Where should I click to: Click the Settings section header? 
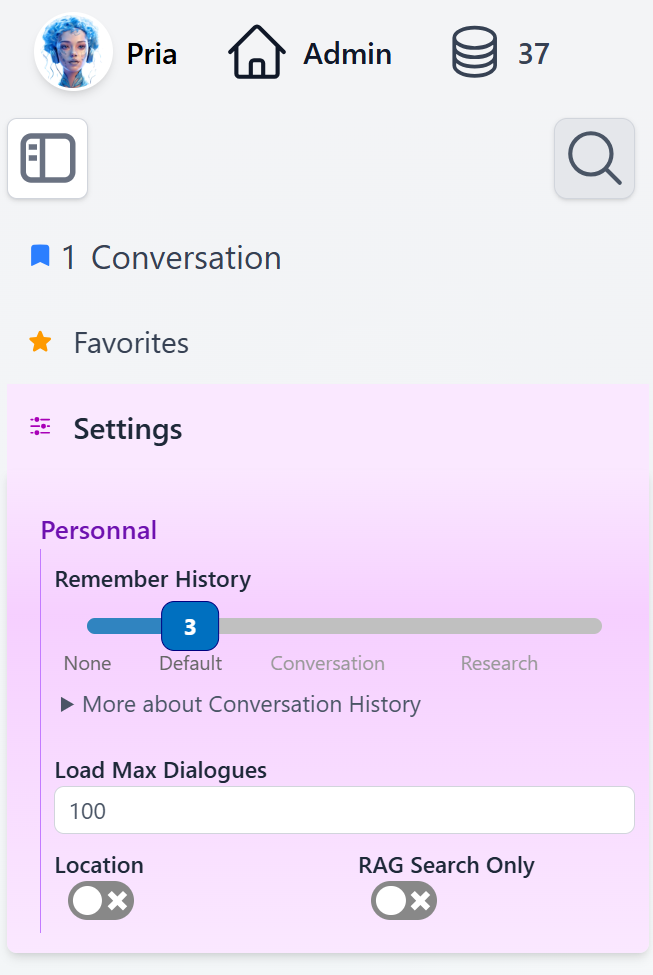(x=127, y=429)
